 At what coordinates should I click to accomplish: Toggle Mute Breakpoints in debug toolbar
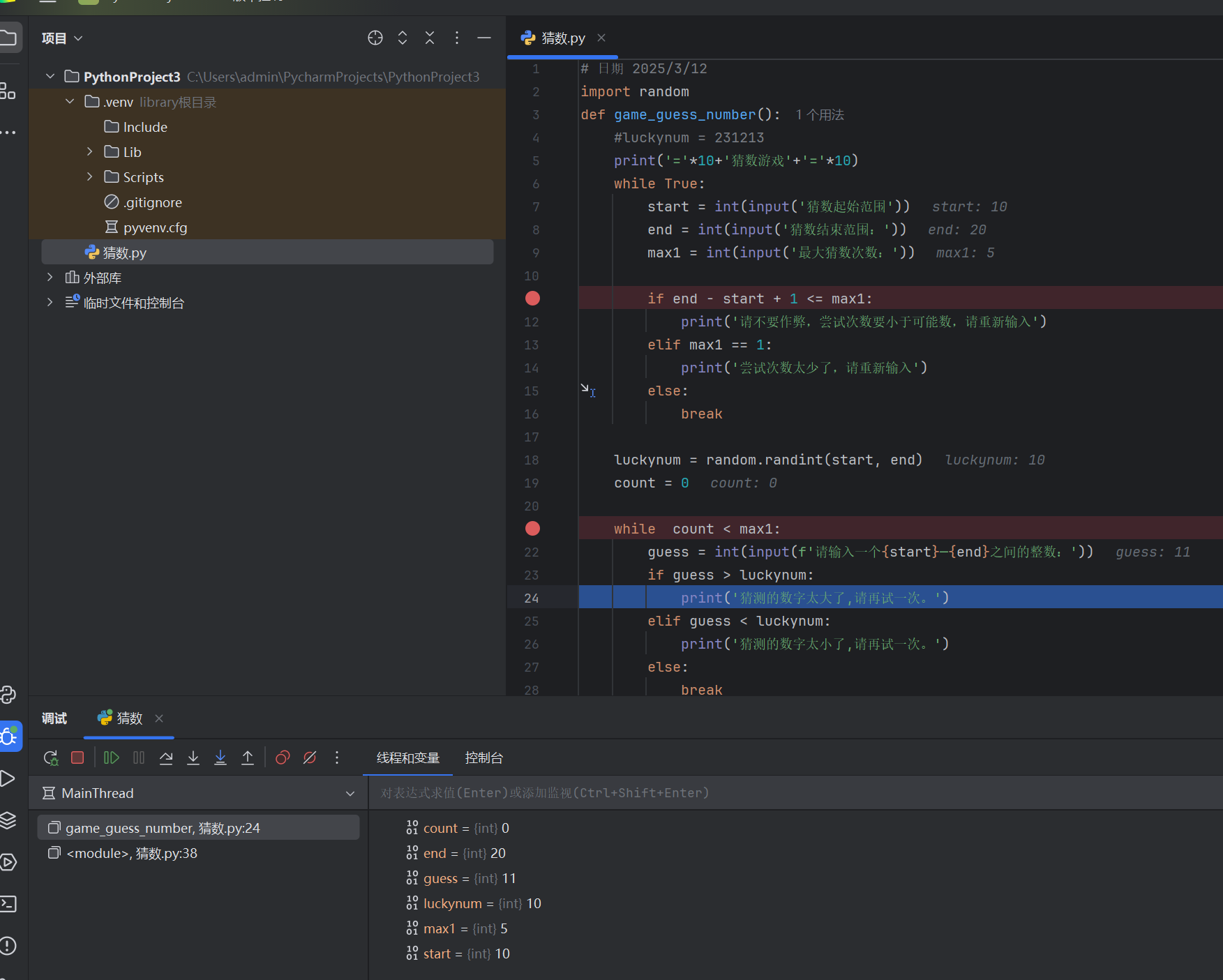(310, 757)
